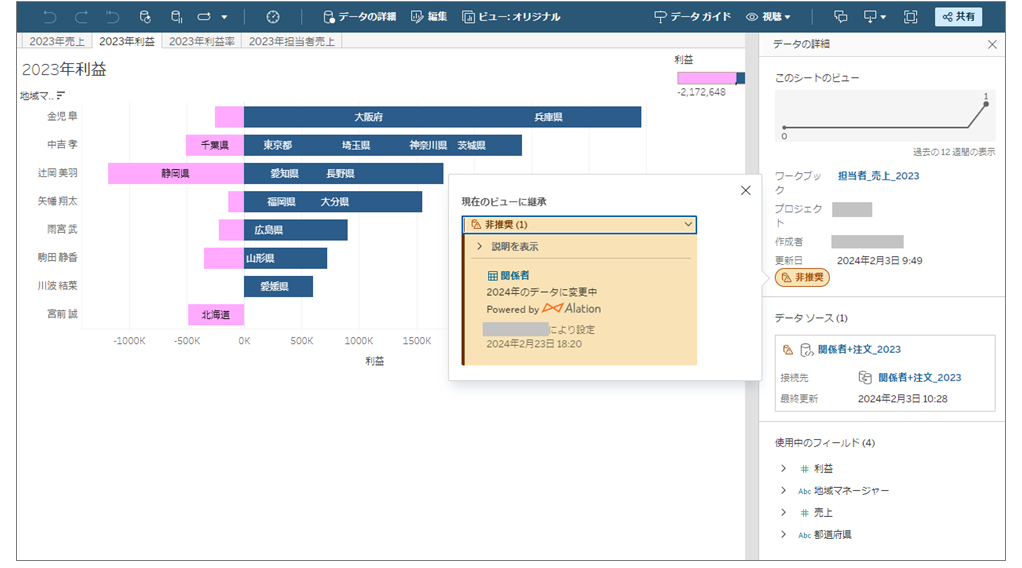Open the 2023年担当者売上 tab

pyautogui.click(x=291, y=41)
